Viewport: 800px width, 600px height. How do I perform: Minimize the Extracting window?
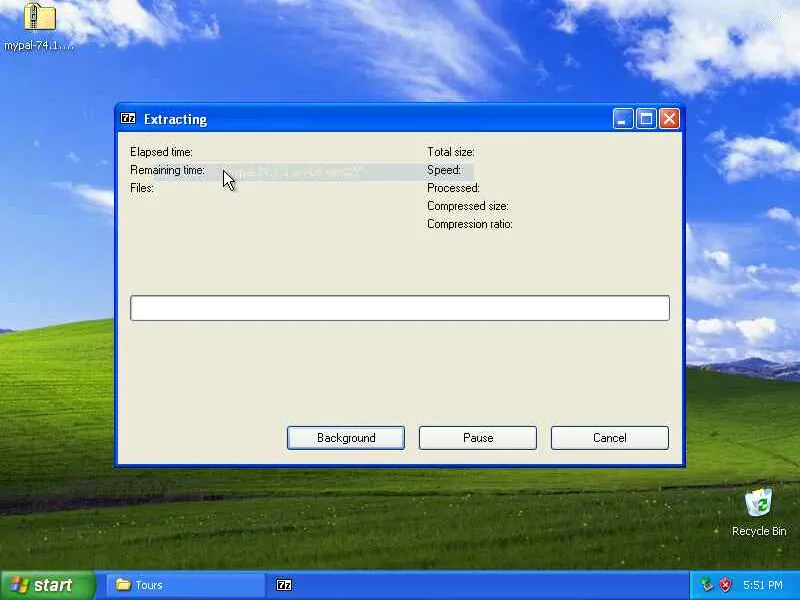click(x=623, y=119)
